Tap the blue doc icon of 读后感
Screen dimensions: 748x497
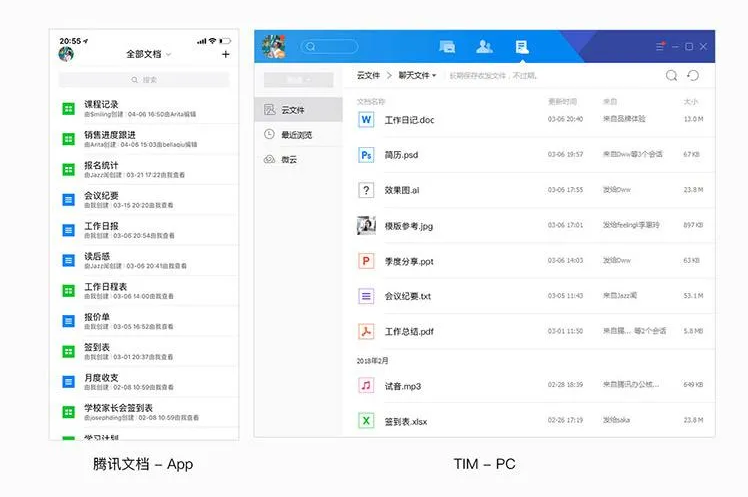tap(69, 260)
